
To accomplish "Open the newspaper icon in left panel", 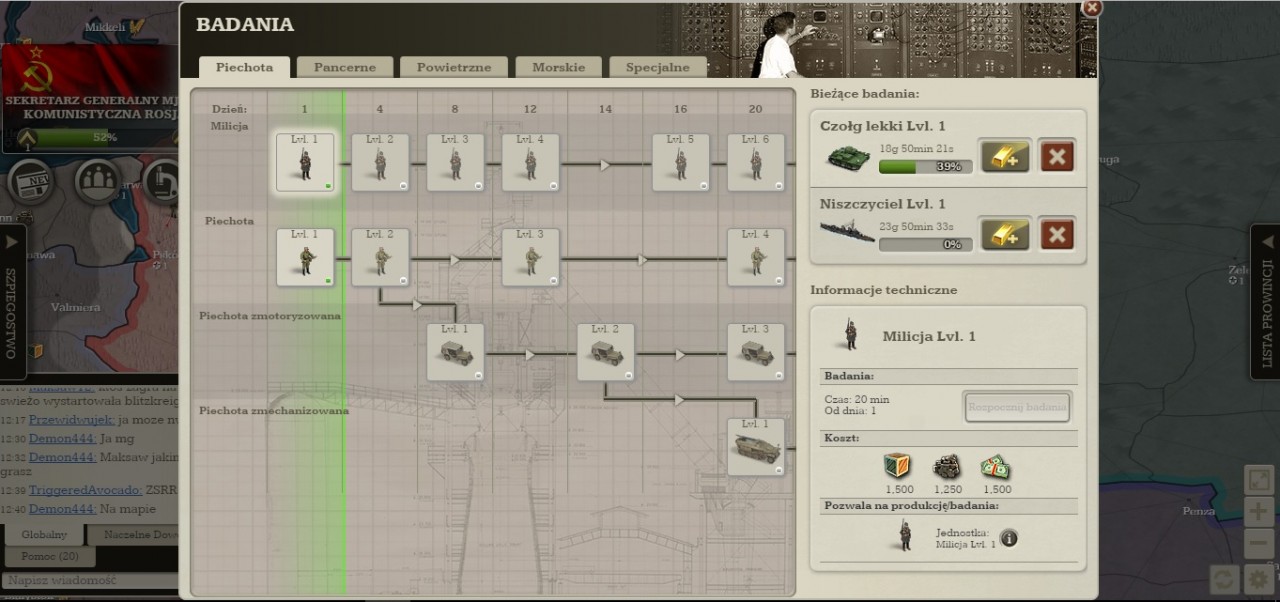I will pos(31,182).
